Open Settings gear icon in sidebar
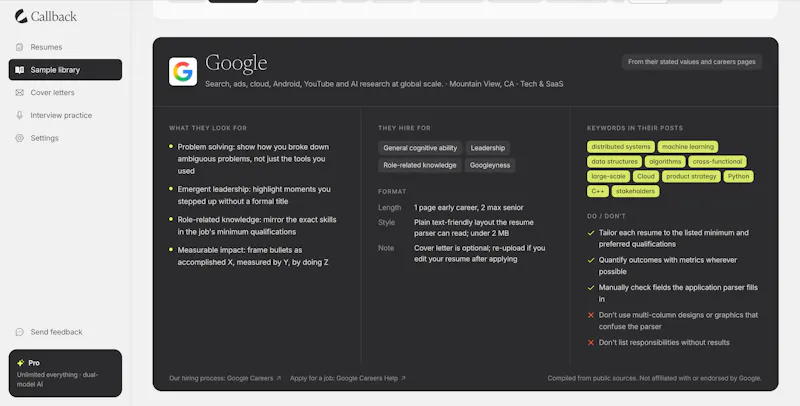This screenshot has width=800, height=406. (19, 138)
